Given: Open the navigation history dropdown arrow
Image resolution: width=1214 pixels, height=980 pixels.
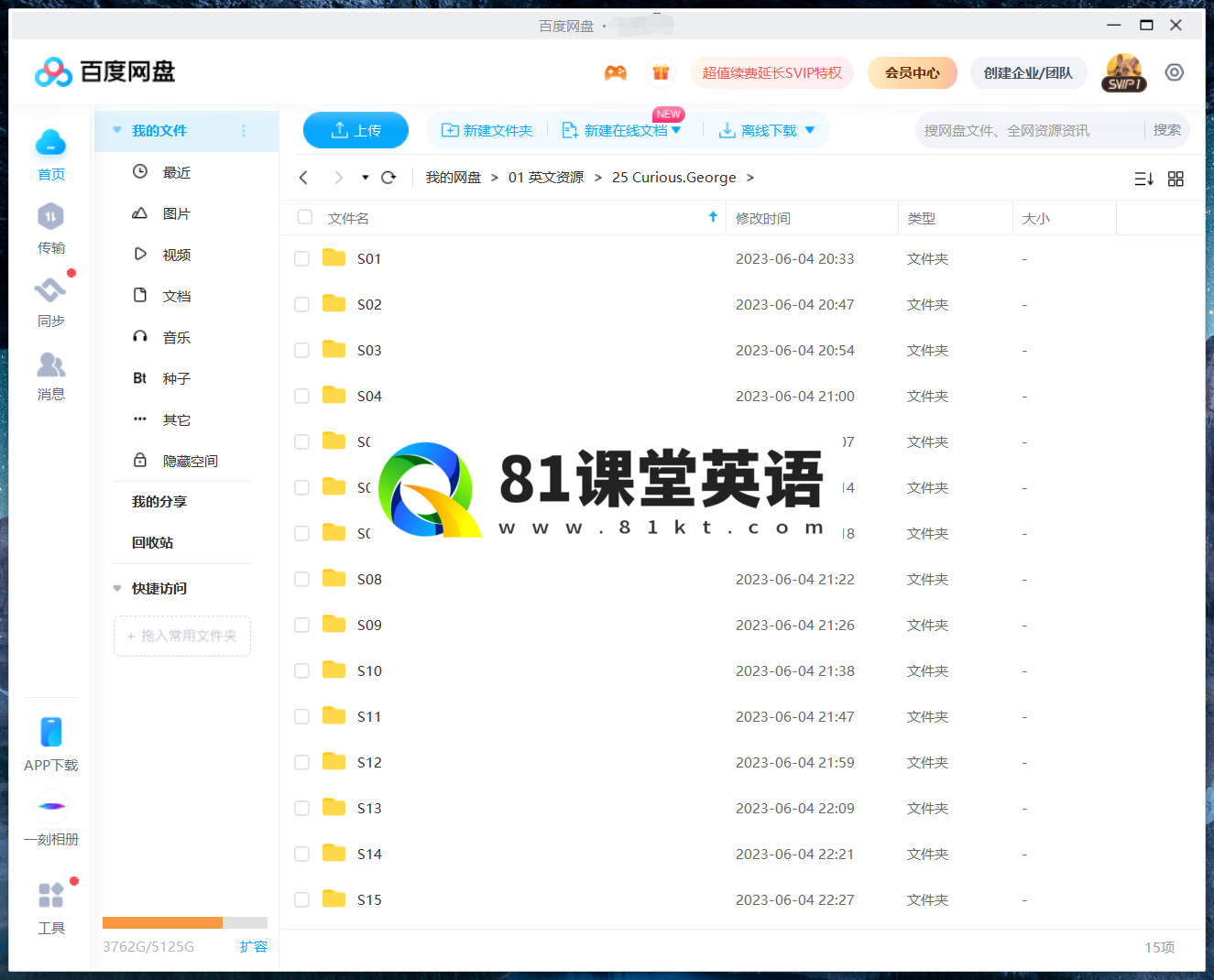Looking at the screenshot, I should pos(365,178).
